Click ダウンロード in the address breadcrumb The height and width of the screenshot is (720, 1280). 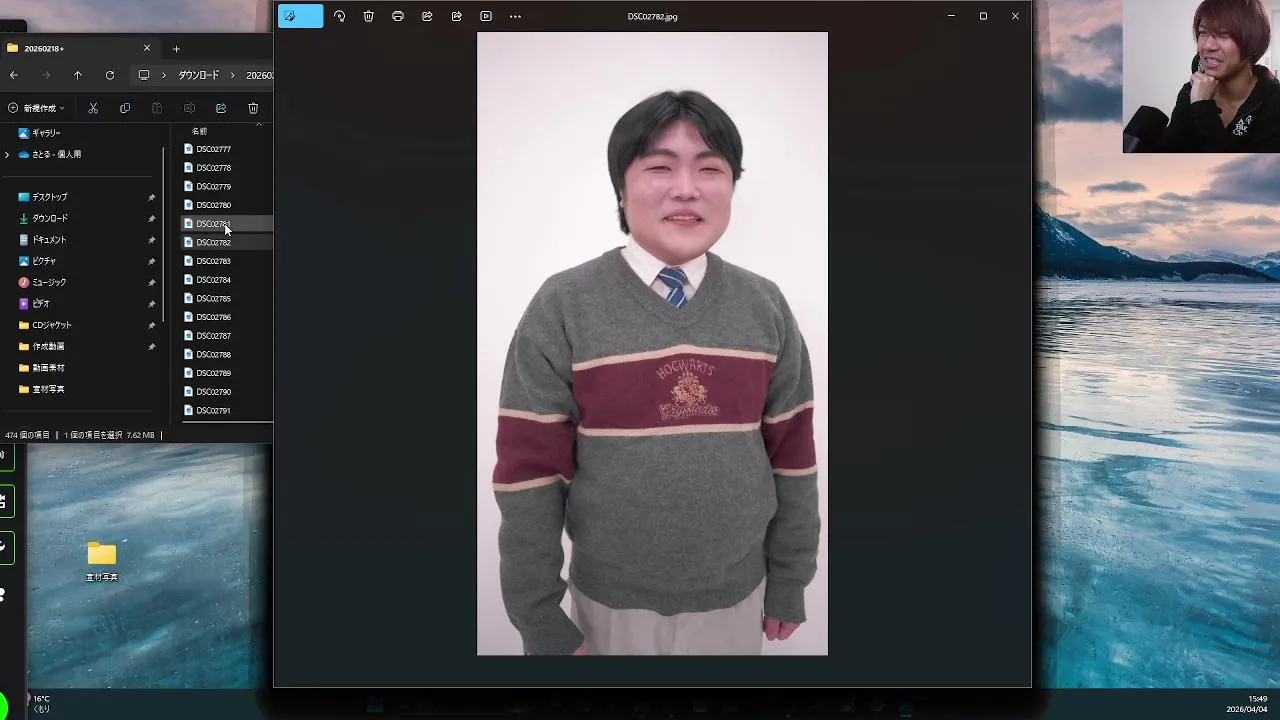click(x=199, y=75)
